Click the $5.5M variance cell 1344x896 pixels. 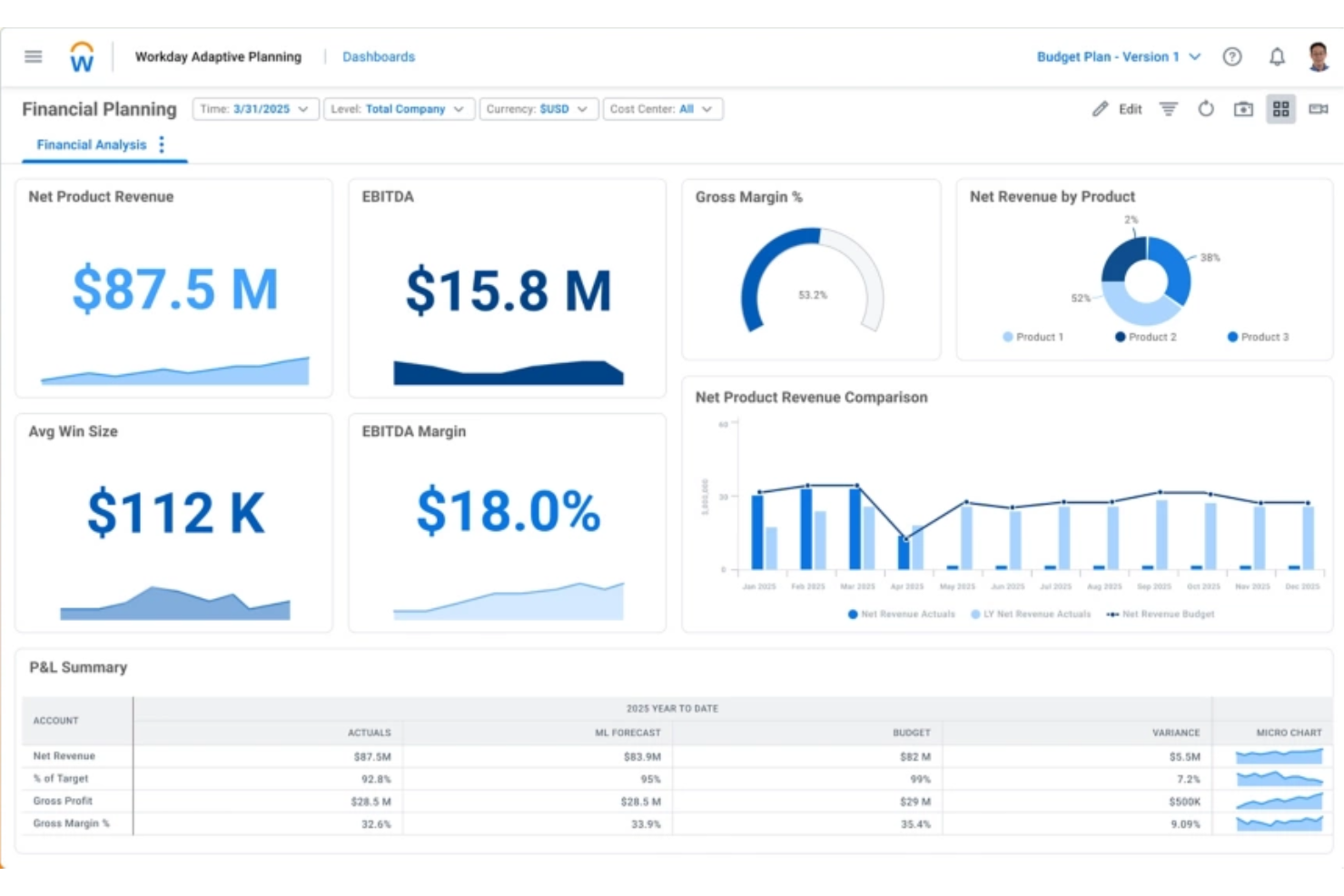(1184, 756)
